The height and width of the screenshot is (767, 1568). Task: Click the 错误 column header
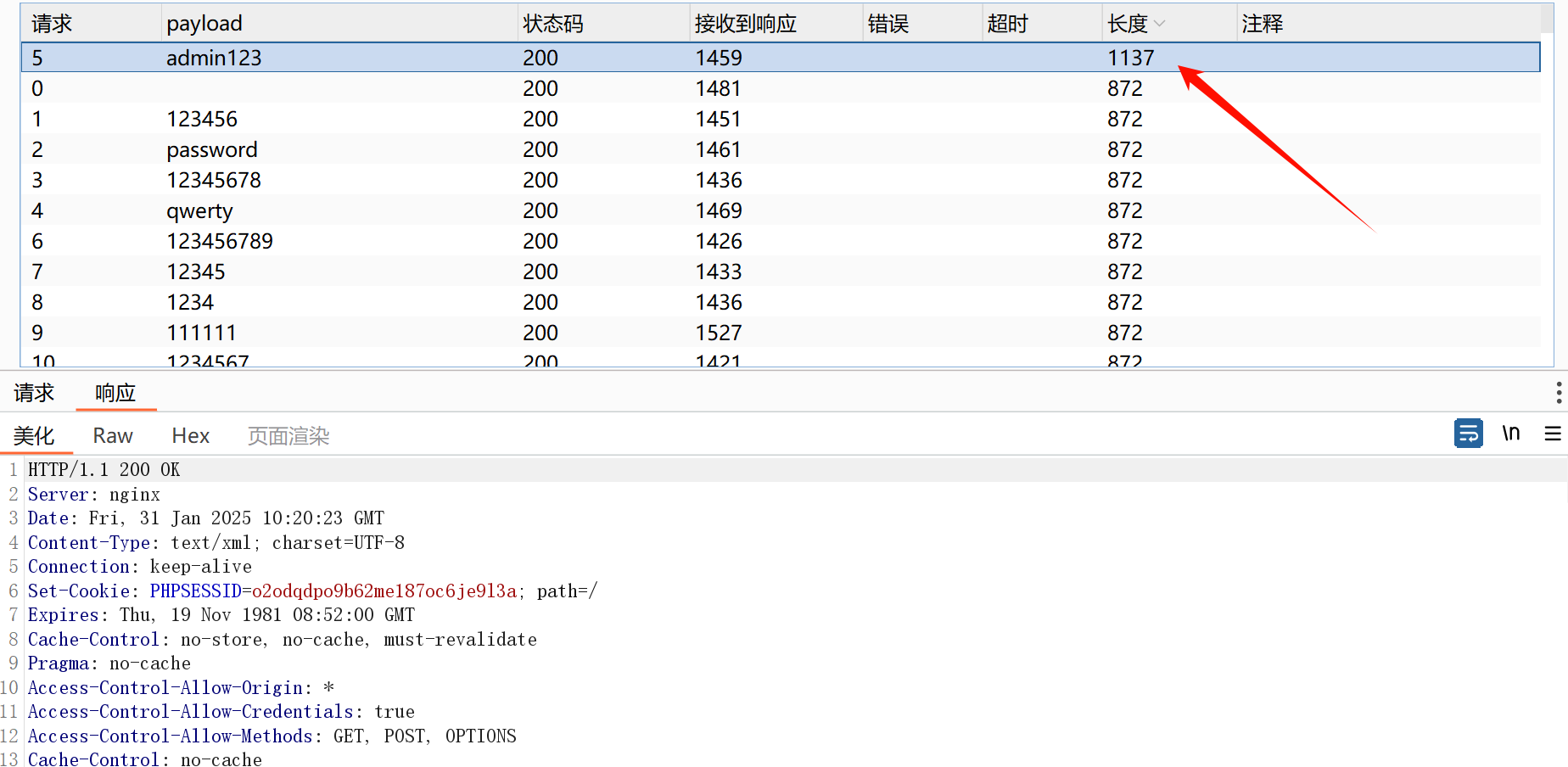(x=888, y=24)
